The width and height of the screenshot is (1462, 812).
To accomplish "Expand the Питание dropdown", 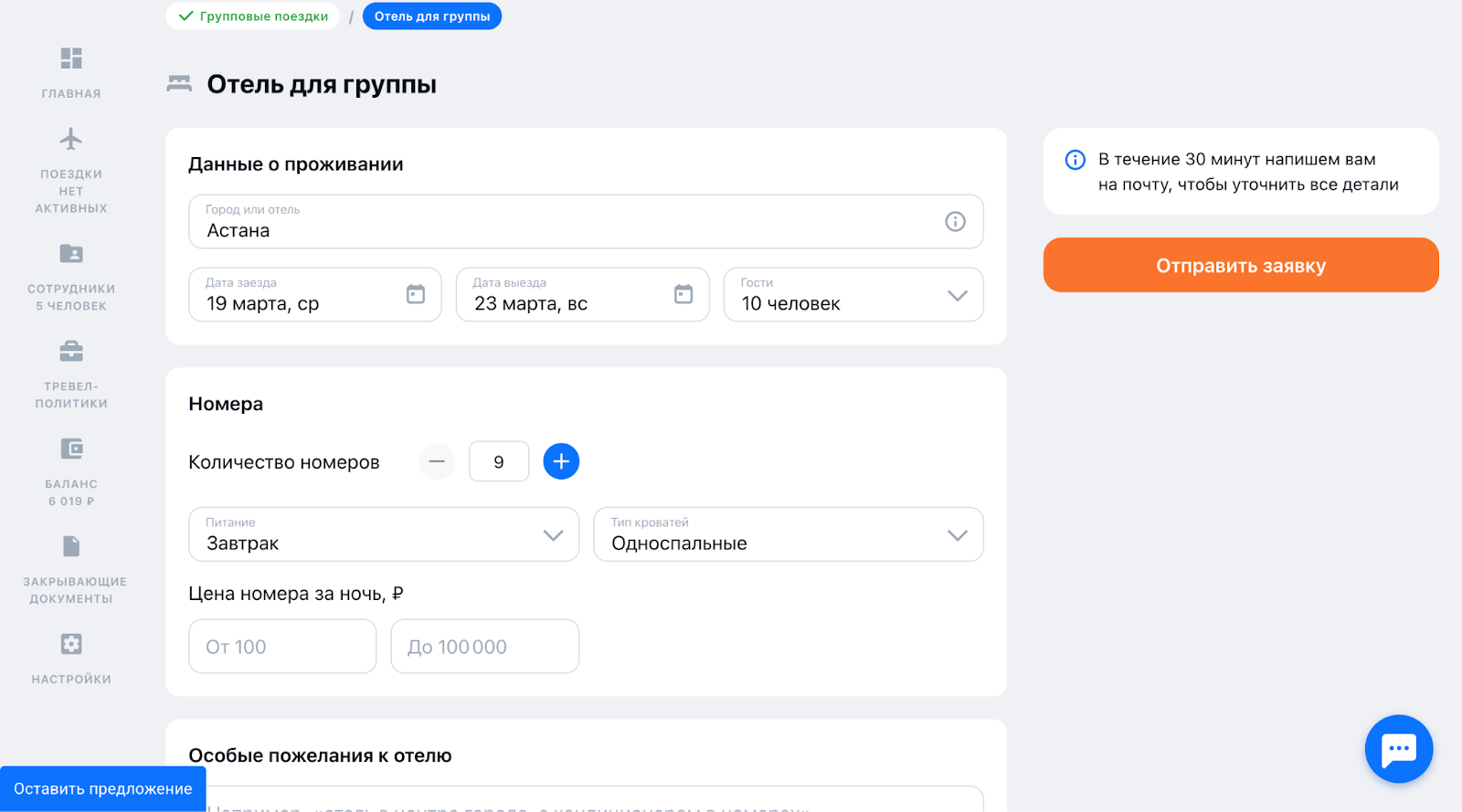I will 553,535.
